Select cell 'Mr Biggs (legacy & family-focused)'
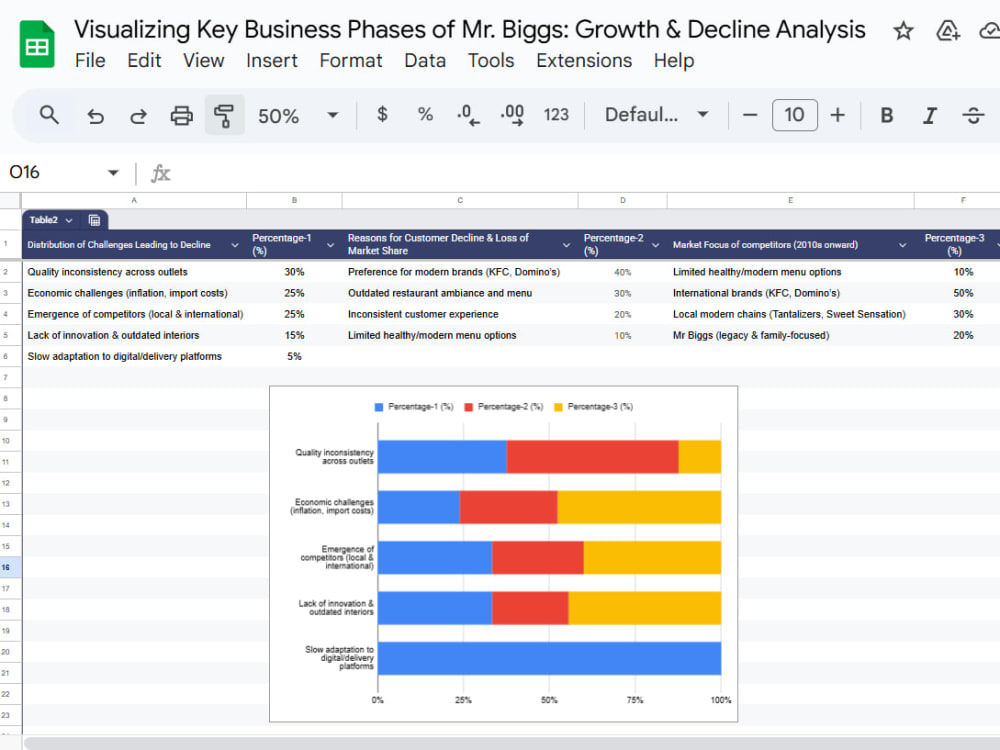Screen dimensions: 1000x750 [790, 335]
